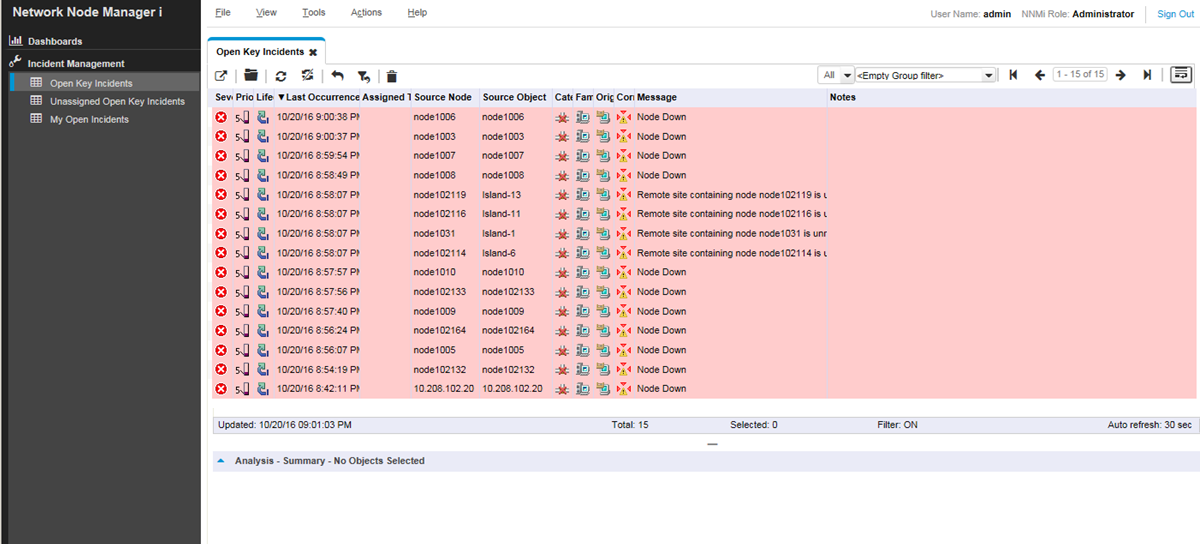The image size is (1200, 544).
Task: Open the File menu
Action: coord(223,13)
